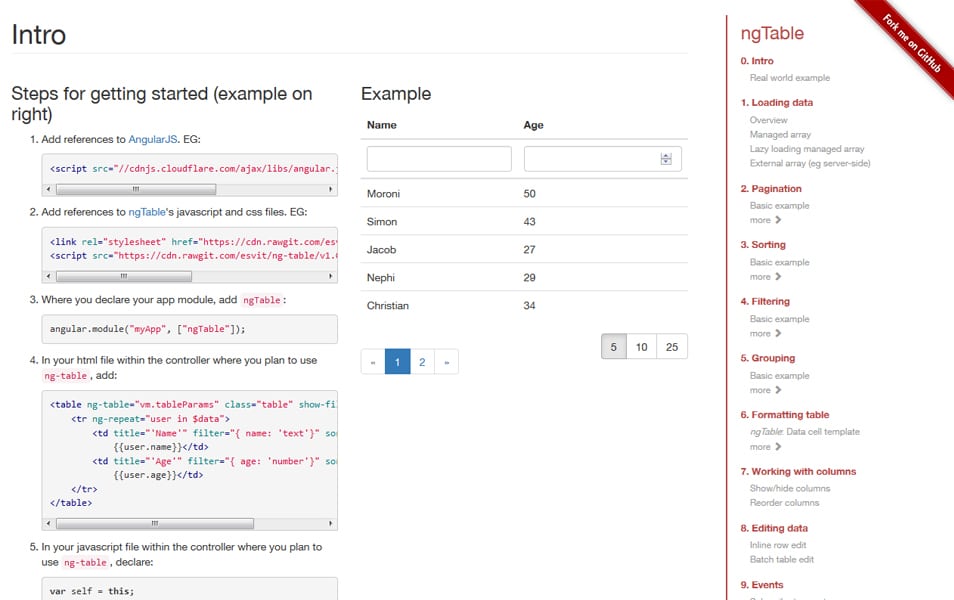Image resolution: width=954 pixels, height=600 pixels.
Task: Open Reorder columns link
Action: pos(784,503)
